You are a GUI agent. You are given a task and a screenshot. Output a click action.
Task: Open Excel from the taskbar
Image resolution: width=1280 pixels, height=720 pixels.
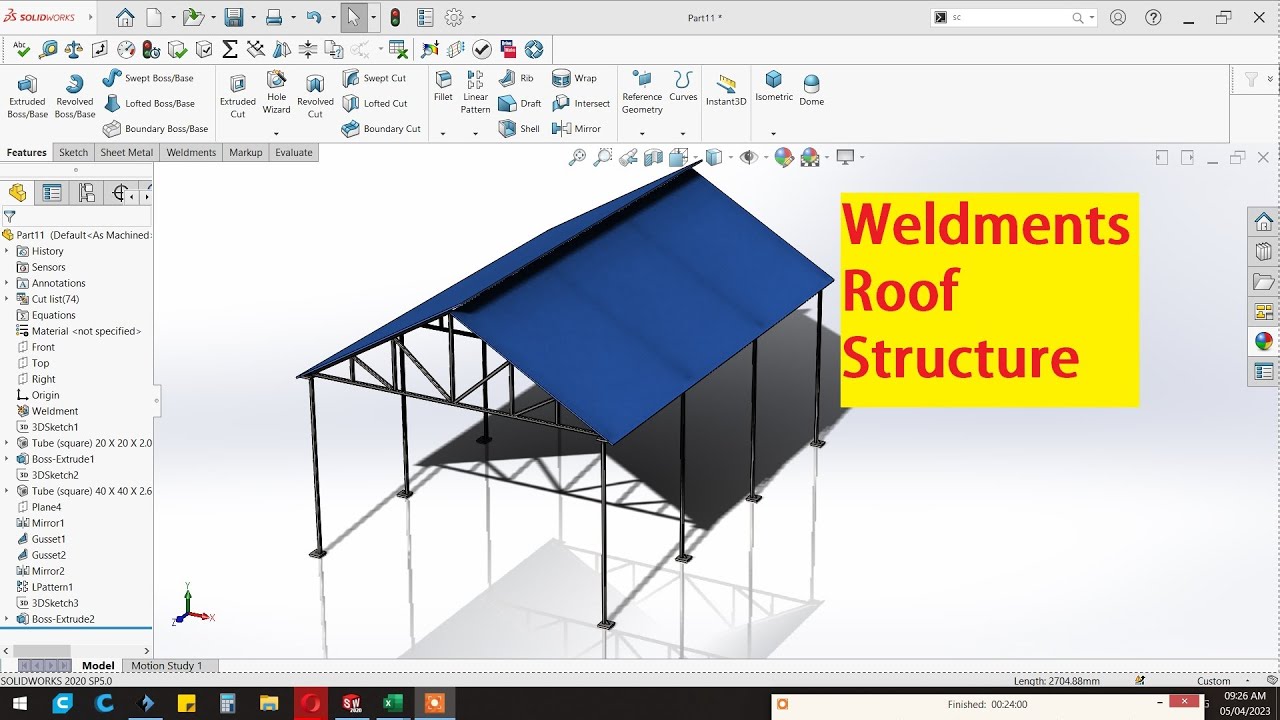point(392,703)
